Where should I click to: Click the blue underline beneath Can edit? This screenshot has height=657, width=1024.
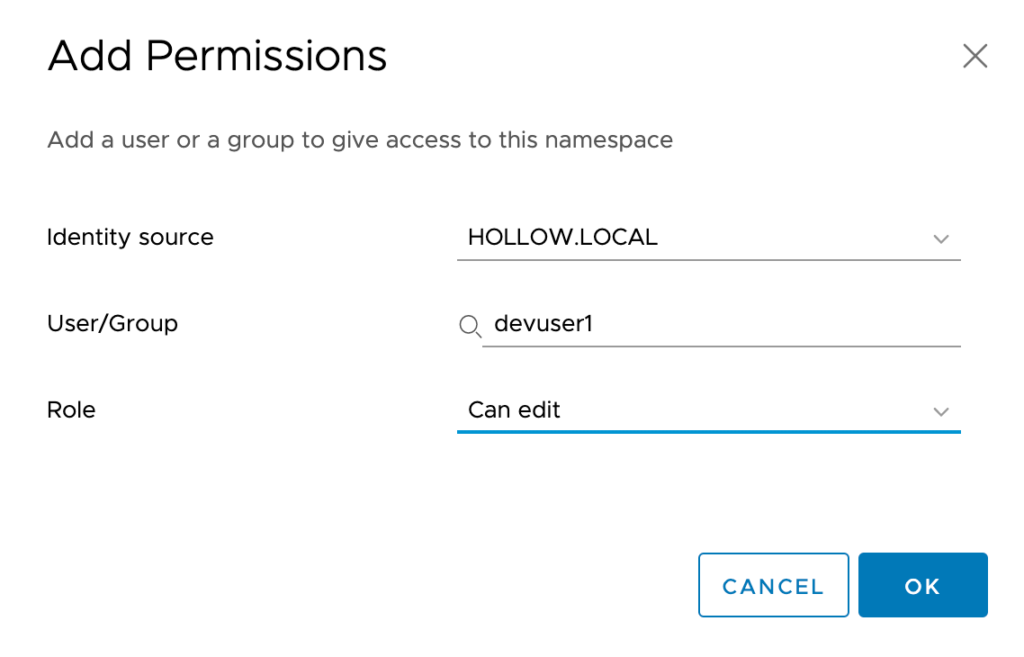[708, 432]
